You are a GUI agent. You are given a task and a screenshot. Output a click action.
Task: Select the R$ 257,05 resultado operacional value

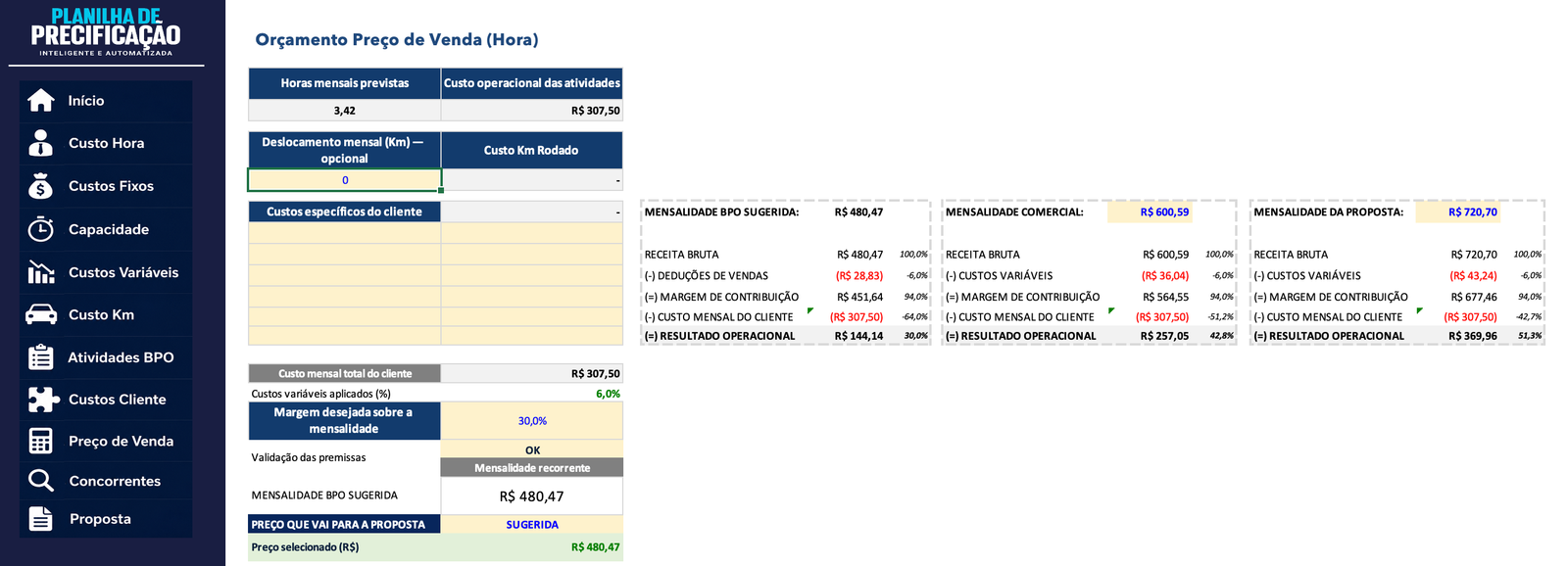coord(1164,336)
